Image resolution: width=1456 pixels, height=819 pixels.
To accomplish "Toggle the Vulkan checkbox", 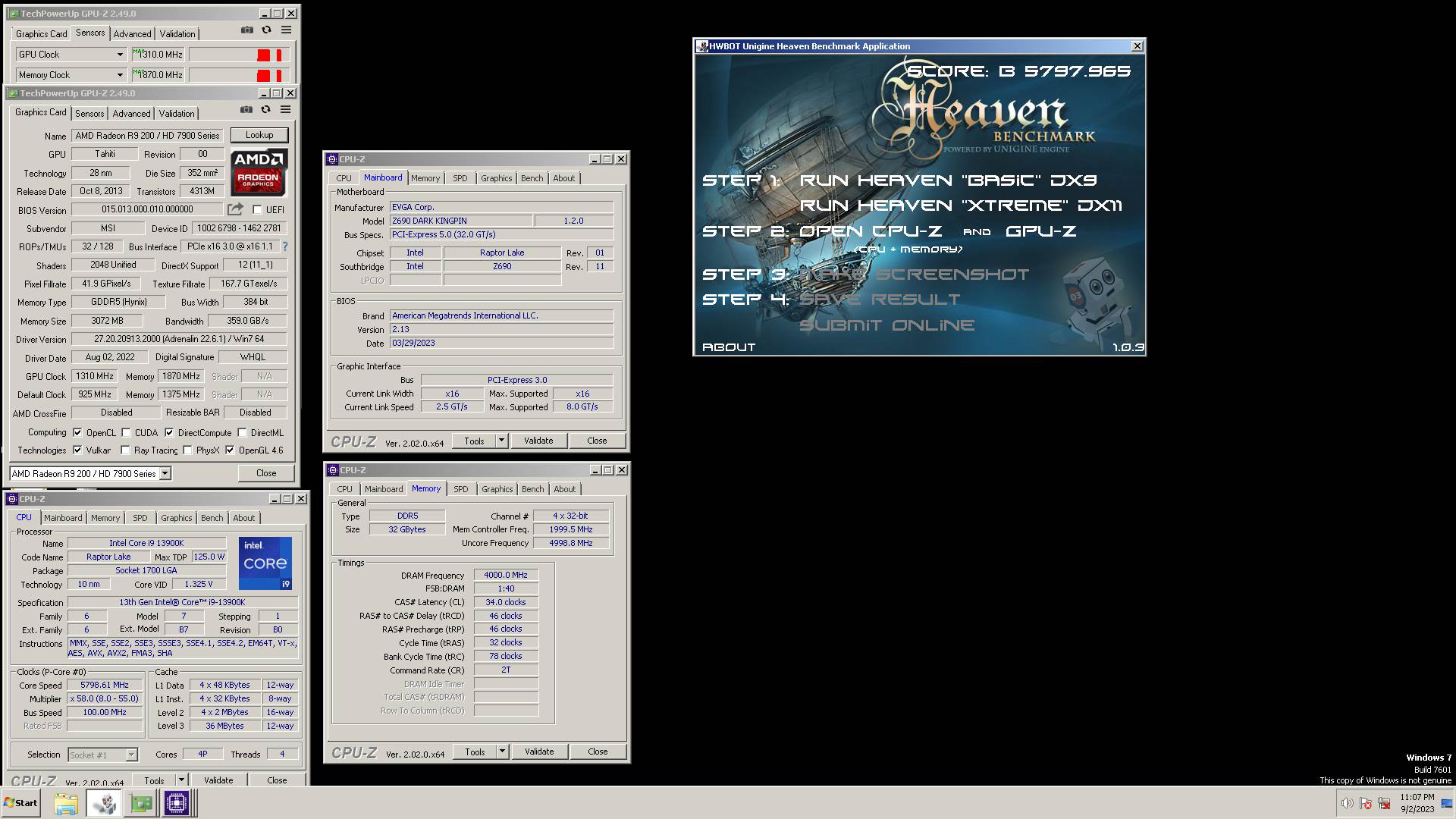I will tap(77, 450).
